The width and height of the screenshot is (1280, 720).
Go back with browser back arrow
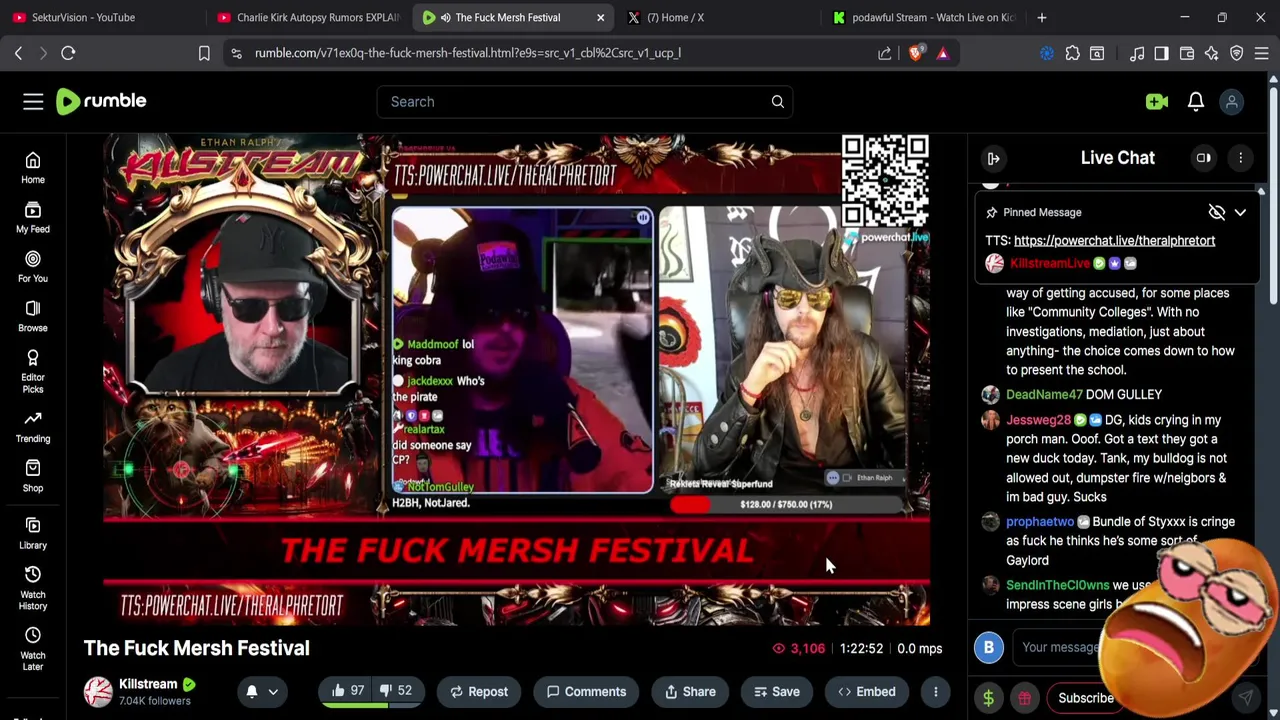[x=18, y=53]
